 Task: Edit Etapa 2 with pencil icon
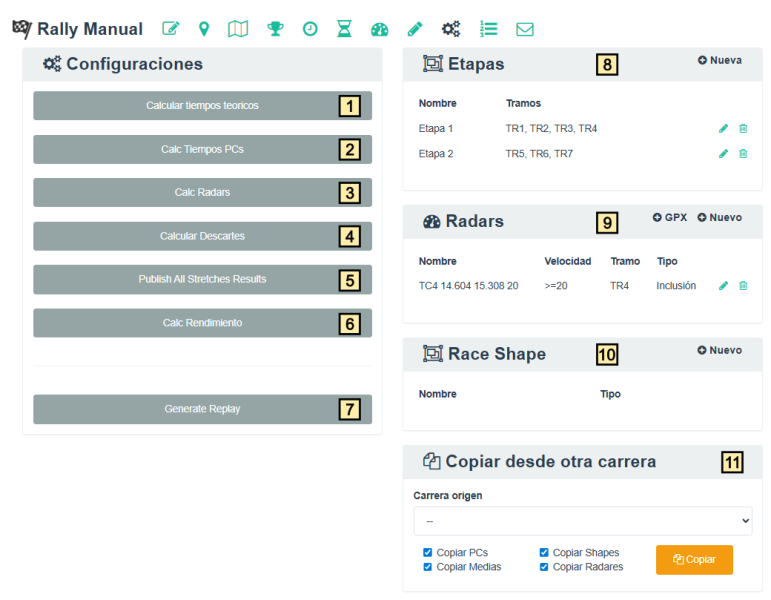coord(723,153)
